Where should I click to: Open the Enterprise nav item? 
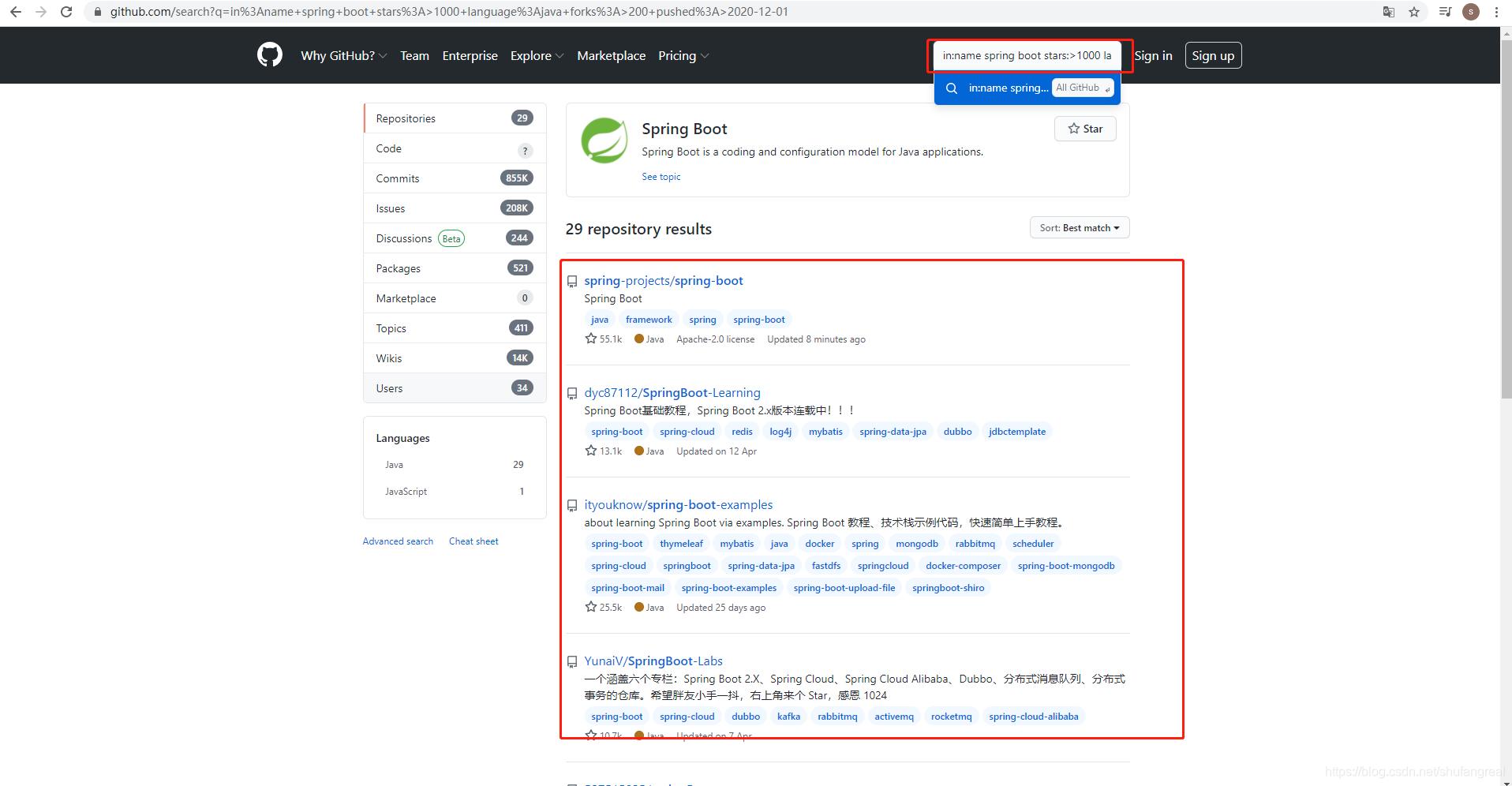pos(470,55)
